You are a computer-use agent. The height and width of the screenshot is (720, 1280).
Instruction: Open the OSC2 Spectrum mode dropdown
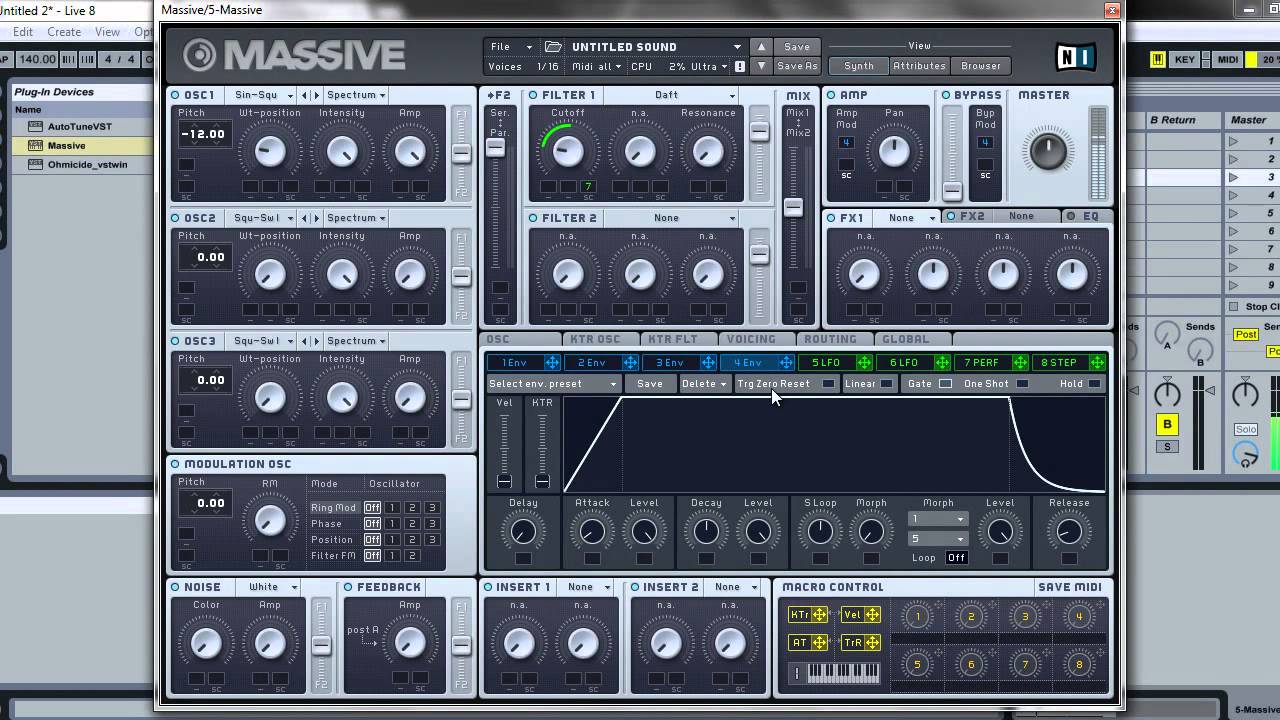[x=357, y=218]
